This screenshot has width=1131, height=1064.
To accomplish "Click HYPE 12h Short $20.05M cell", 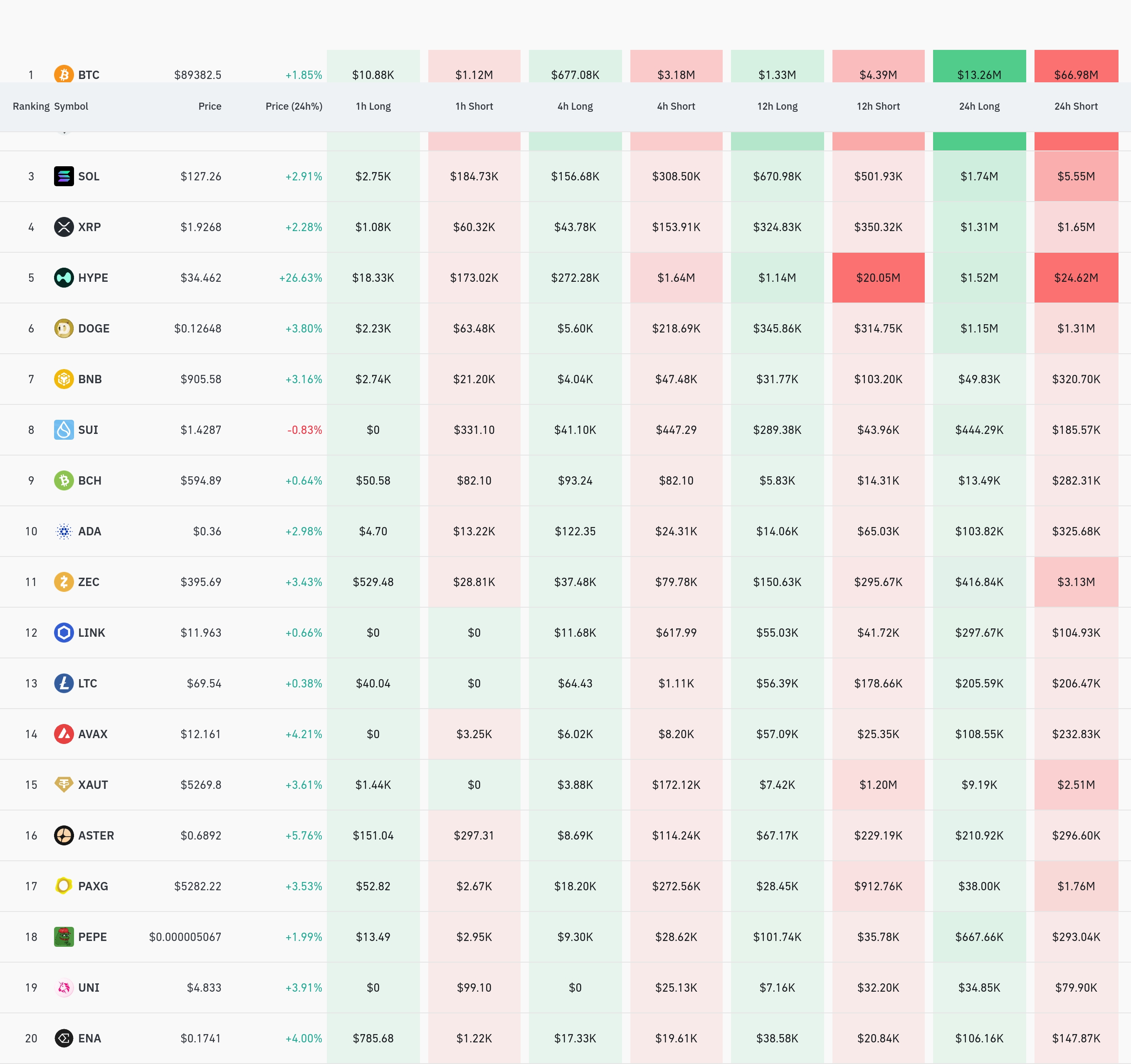I will (x=878, y=278).
